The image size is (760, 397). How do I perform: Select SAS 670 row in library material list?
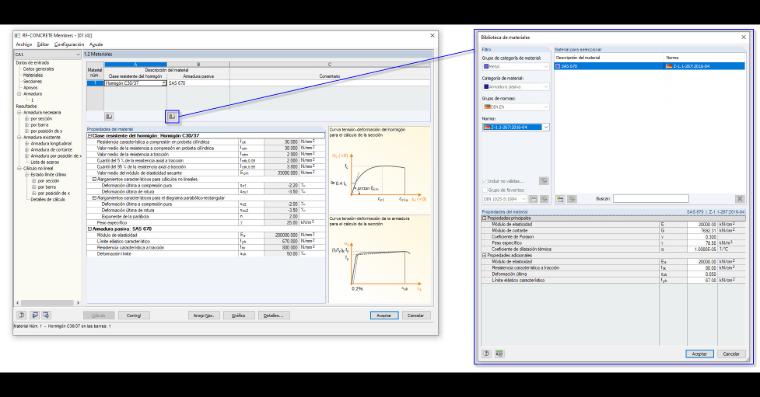649,66
